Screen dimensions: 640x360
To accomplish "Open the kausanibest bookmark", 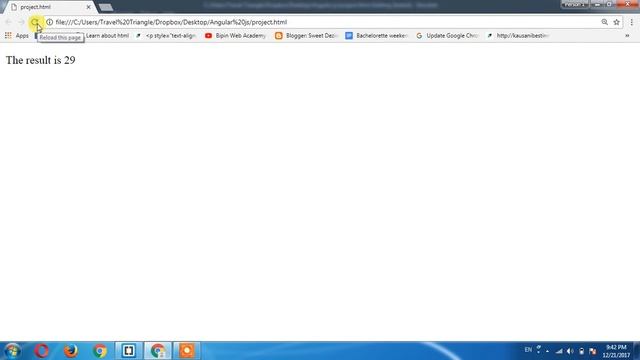I will pyautogui.click(x=518, y=36).
